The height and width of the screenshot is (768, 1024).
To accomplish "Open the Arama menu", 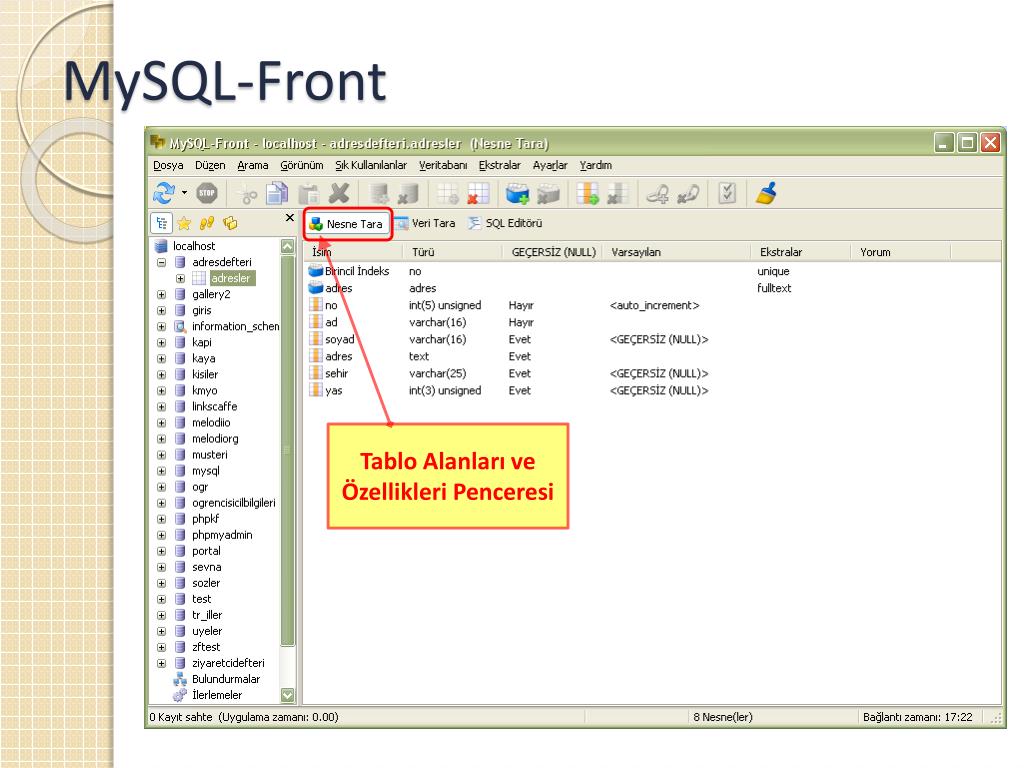I will pos(253,165).
